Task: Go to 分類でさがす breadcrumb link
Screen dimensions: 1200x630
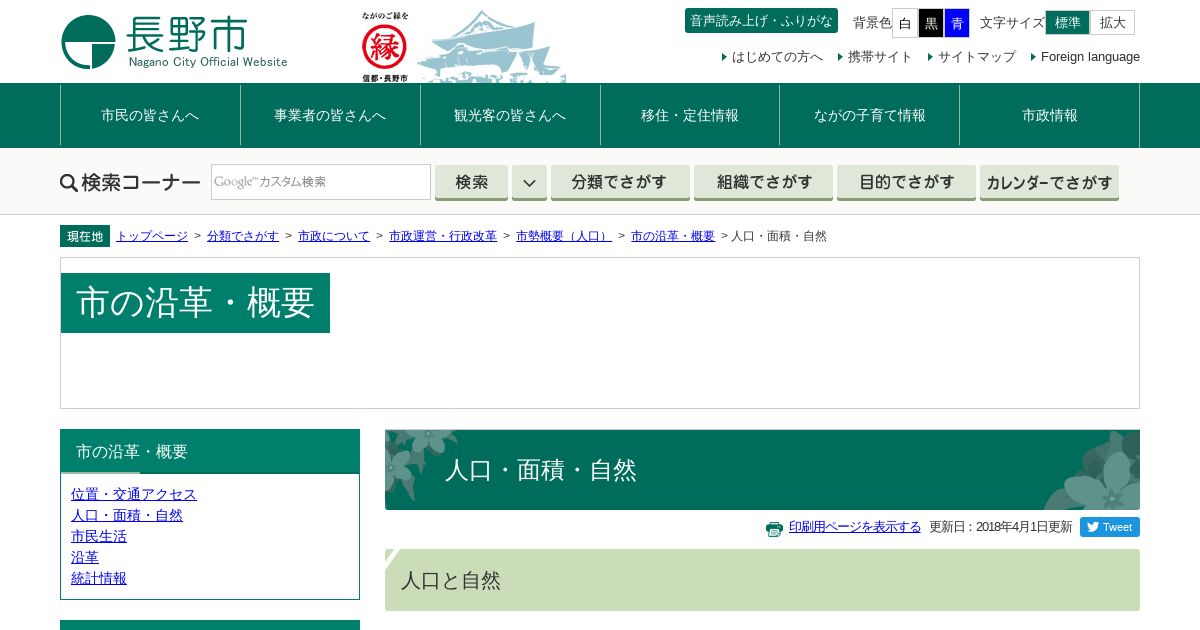Action: tap(243, 236)
